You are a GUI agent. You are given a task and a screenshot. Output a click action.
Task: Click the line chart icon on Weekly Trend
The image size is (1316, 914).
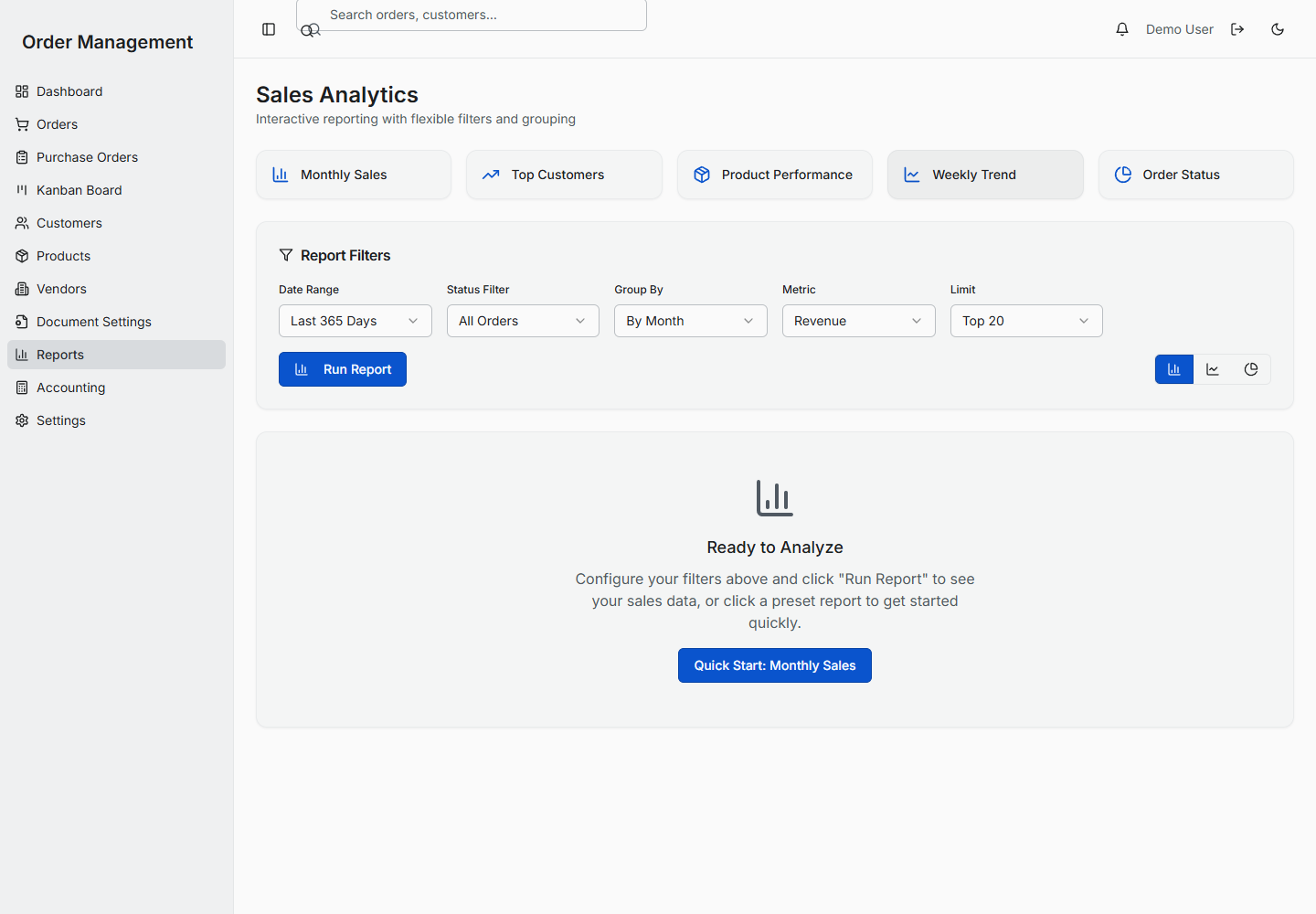(912, 175)
